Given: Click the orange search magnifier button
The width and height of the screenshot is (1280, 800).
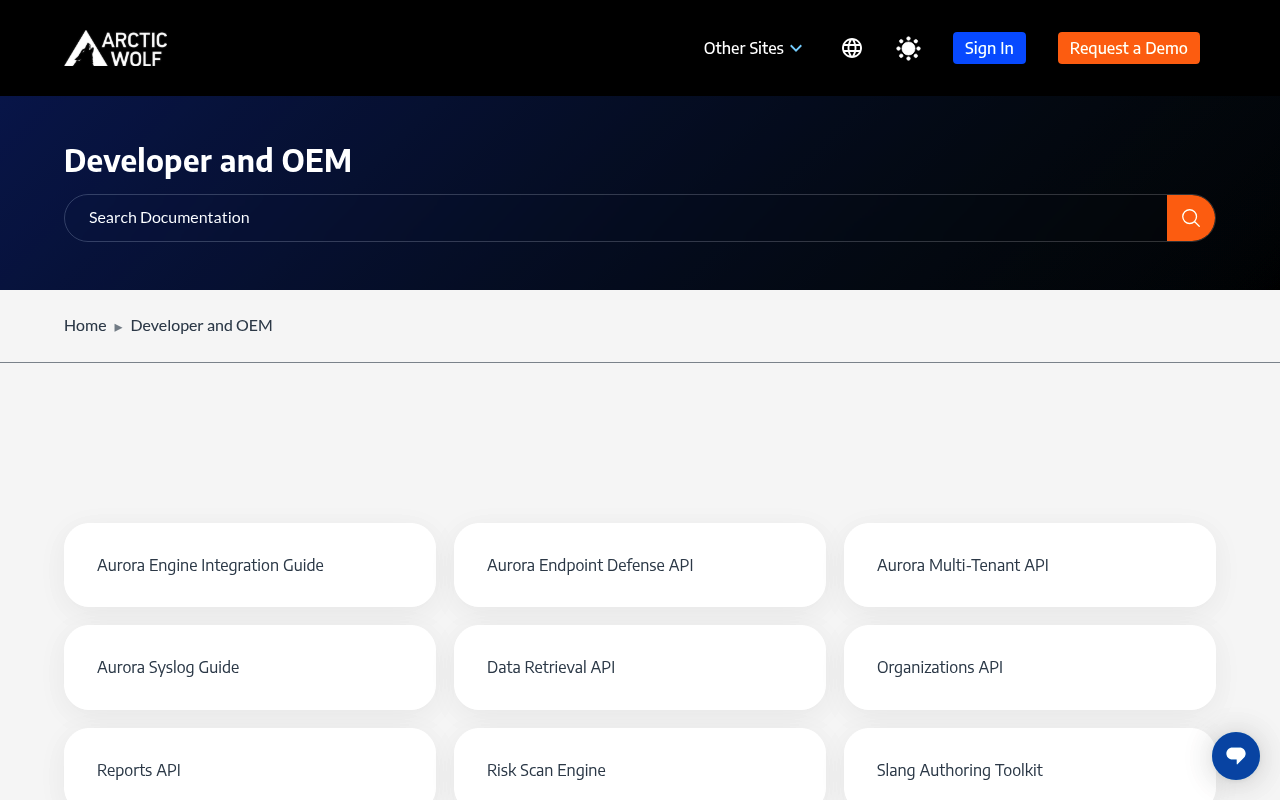Looking at the screenshot, I should 1191,218.
